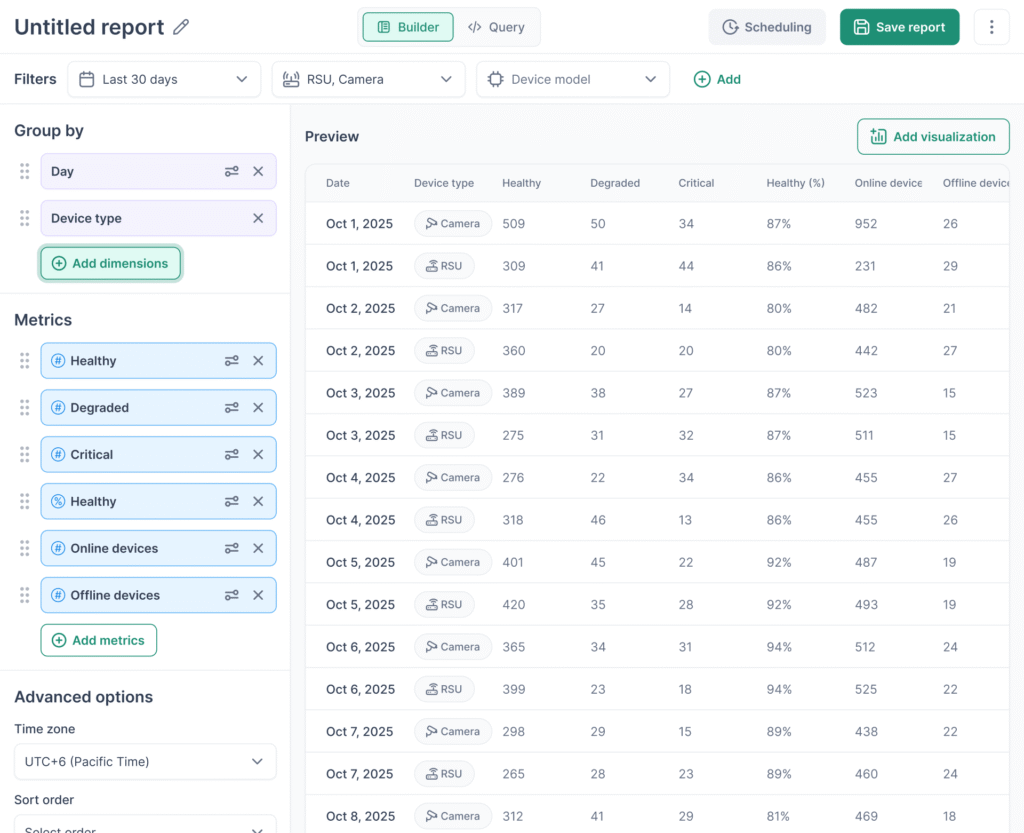Sort by the Critical column header
1024x833 pixels.
point(696,183)
